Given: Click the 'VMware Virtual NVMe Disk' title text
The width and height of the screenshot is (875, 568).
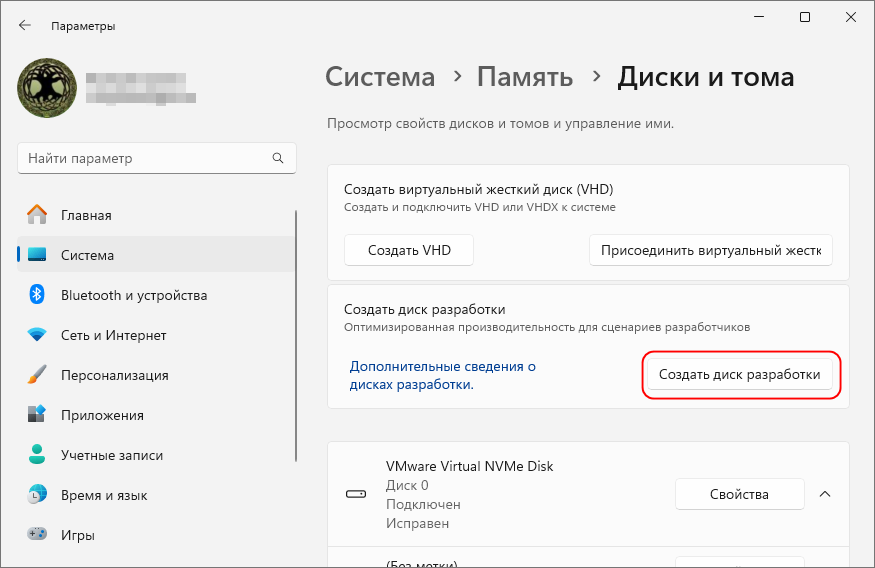Looking at the screenshot, I should pyautogui.click(x=469, y=466).
